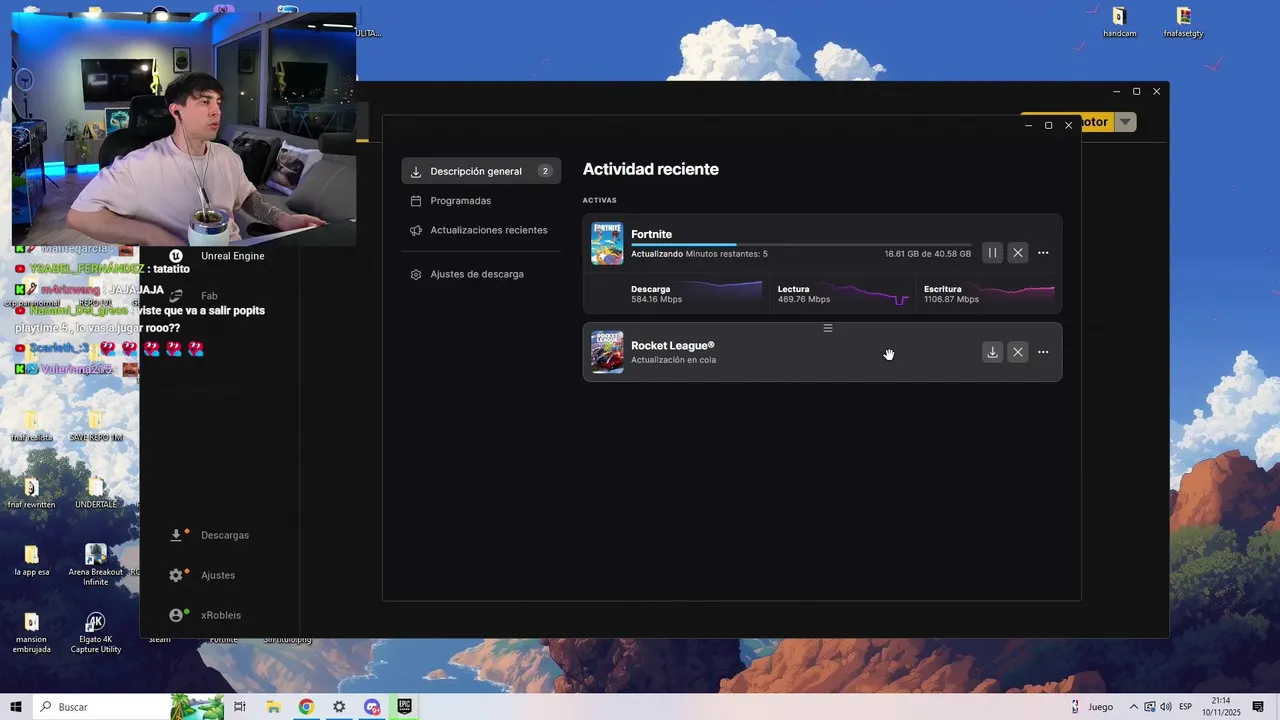Open Google Chrome from the taskbar
This screenshot has width=1280, height=720.
pos(306,707)
